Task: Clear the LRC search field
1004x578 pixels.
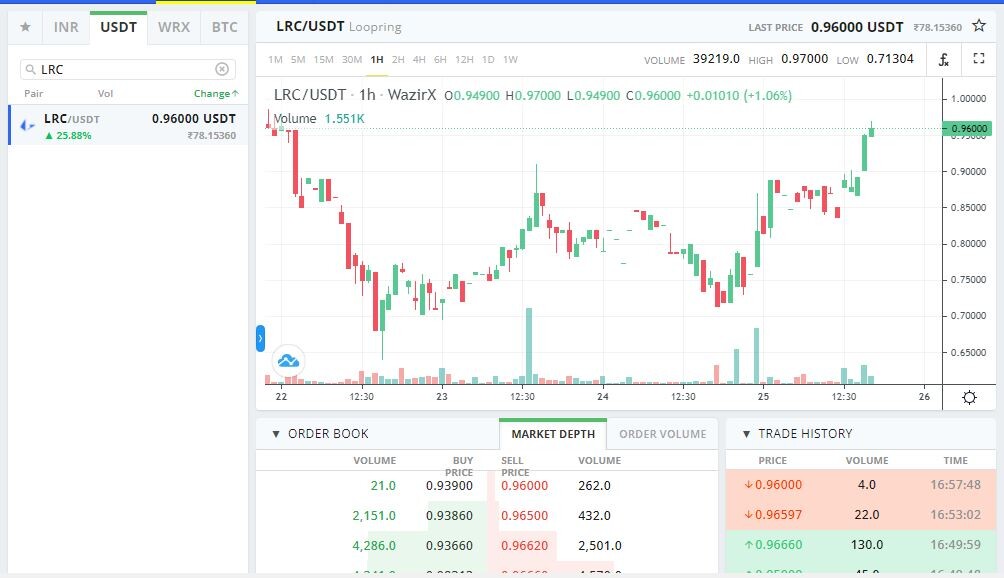Action: 222,69
